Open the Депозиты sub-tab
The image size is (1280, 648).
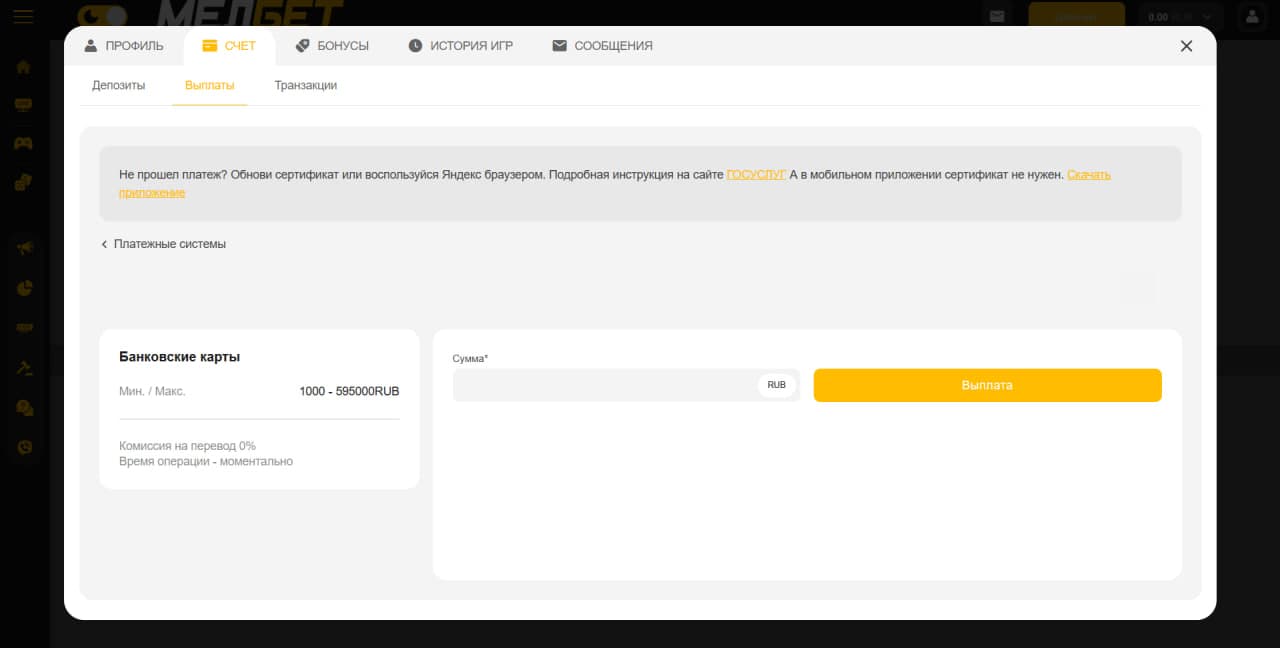click(x=119, y=86)
